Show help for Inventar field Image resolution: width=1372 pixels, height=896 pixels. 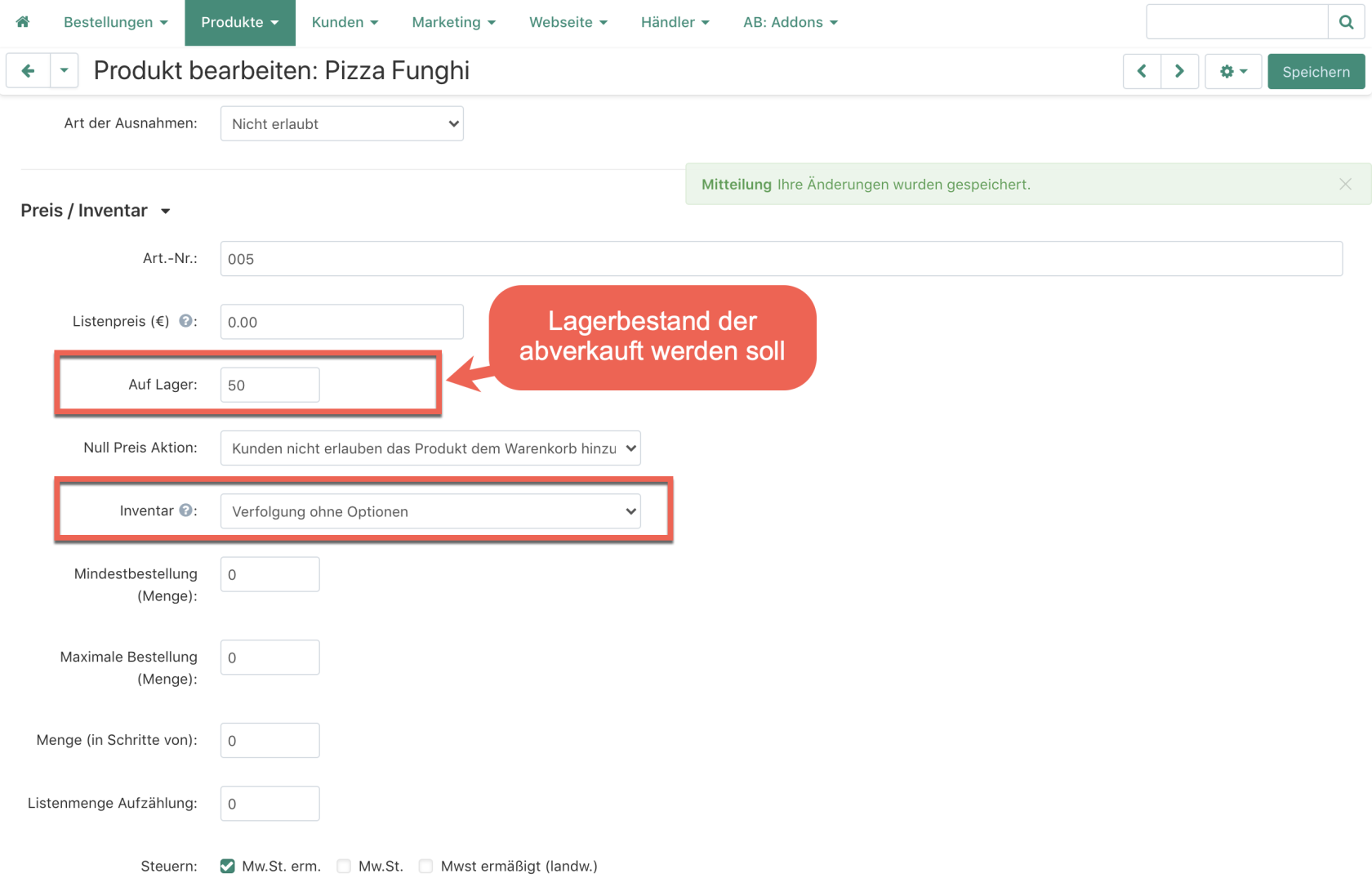[x=186, y=510]
